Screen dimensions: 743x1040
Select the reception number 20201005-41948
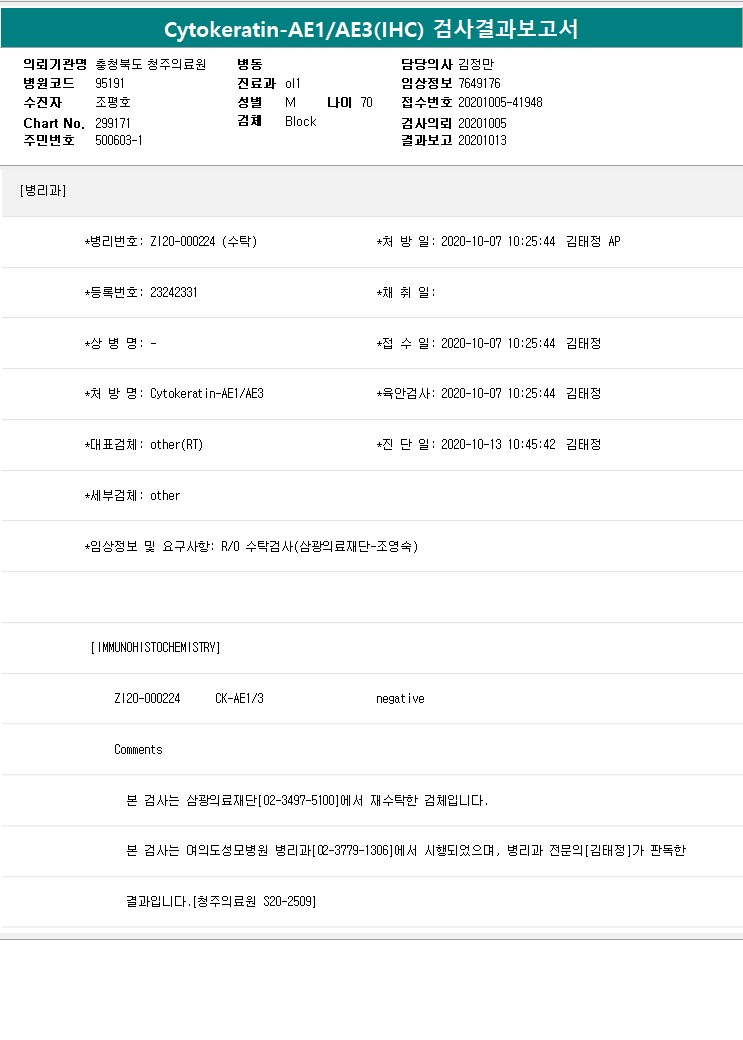(500, 102)
